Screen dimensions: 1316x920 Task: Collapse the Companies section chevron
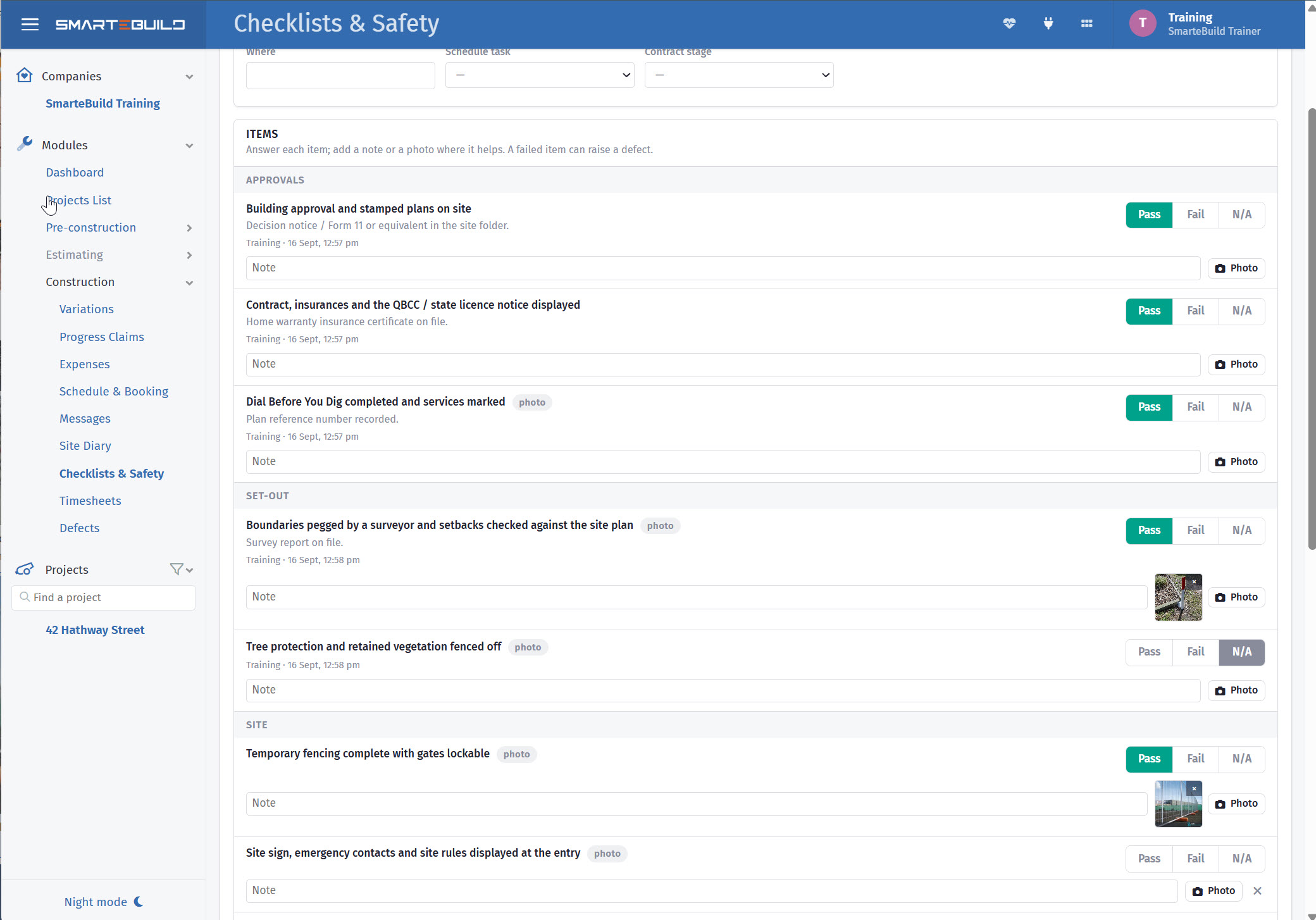pos(189,77)
